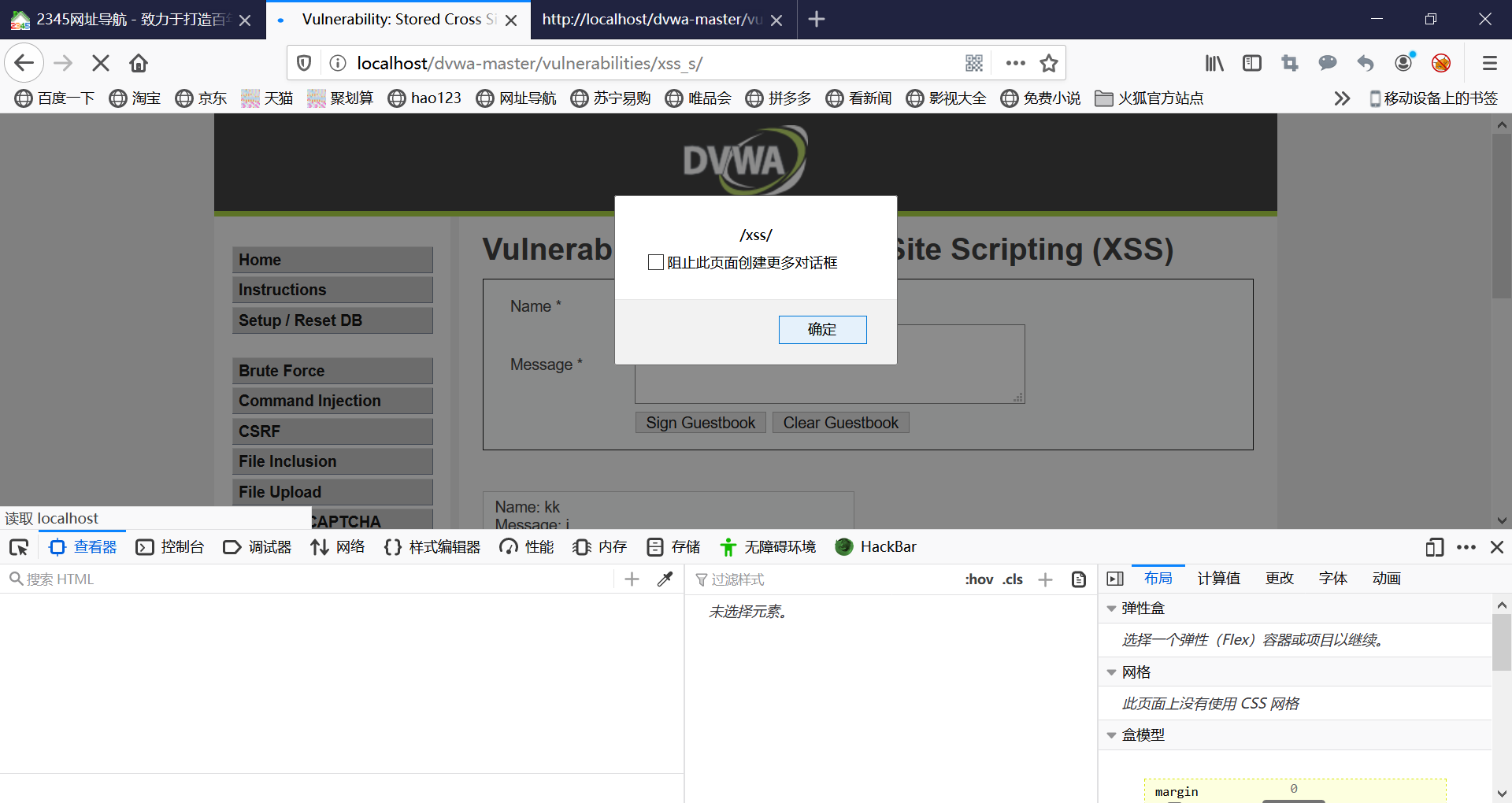
Task: Select the 计算值 computed sidebar tab
Action: (x=1218, y=579)
